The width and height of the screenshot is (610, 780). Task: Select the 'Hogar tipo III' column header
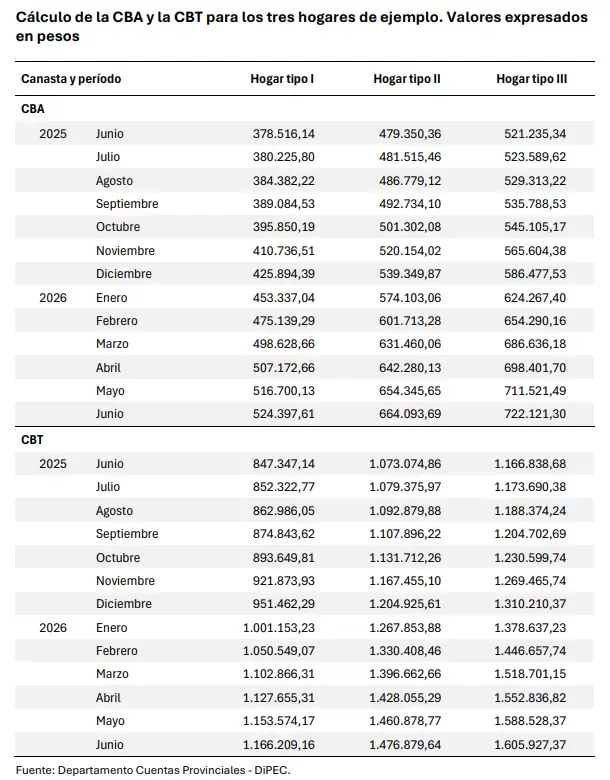pyautogui.click(x=532, y=79)
